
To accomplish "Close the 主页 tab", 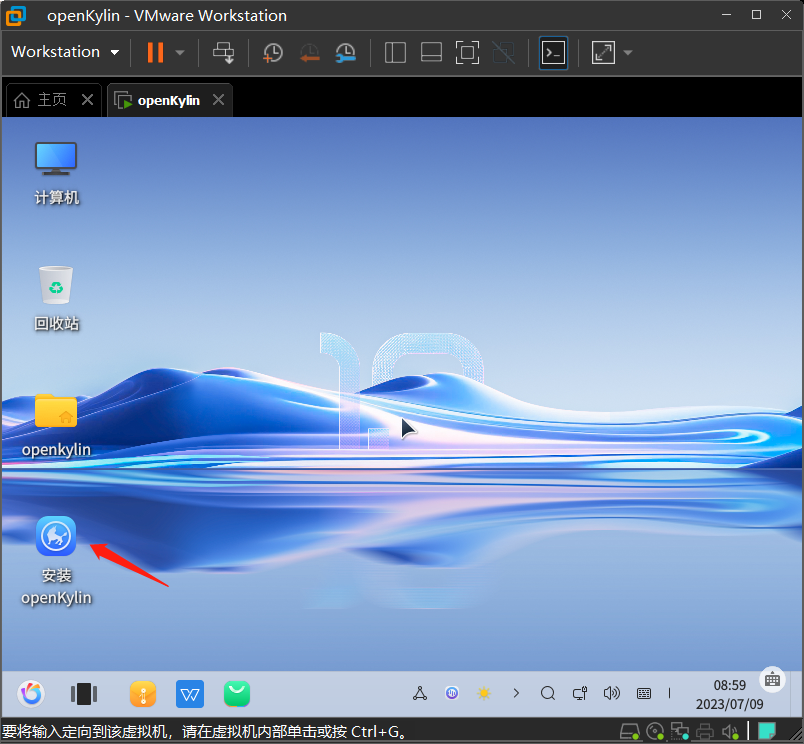I will tap(88, 99).
